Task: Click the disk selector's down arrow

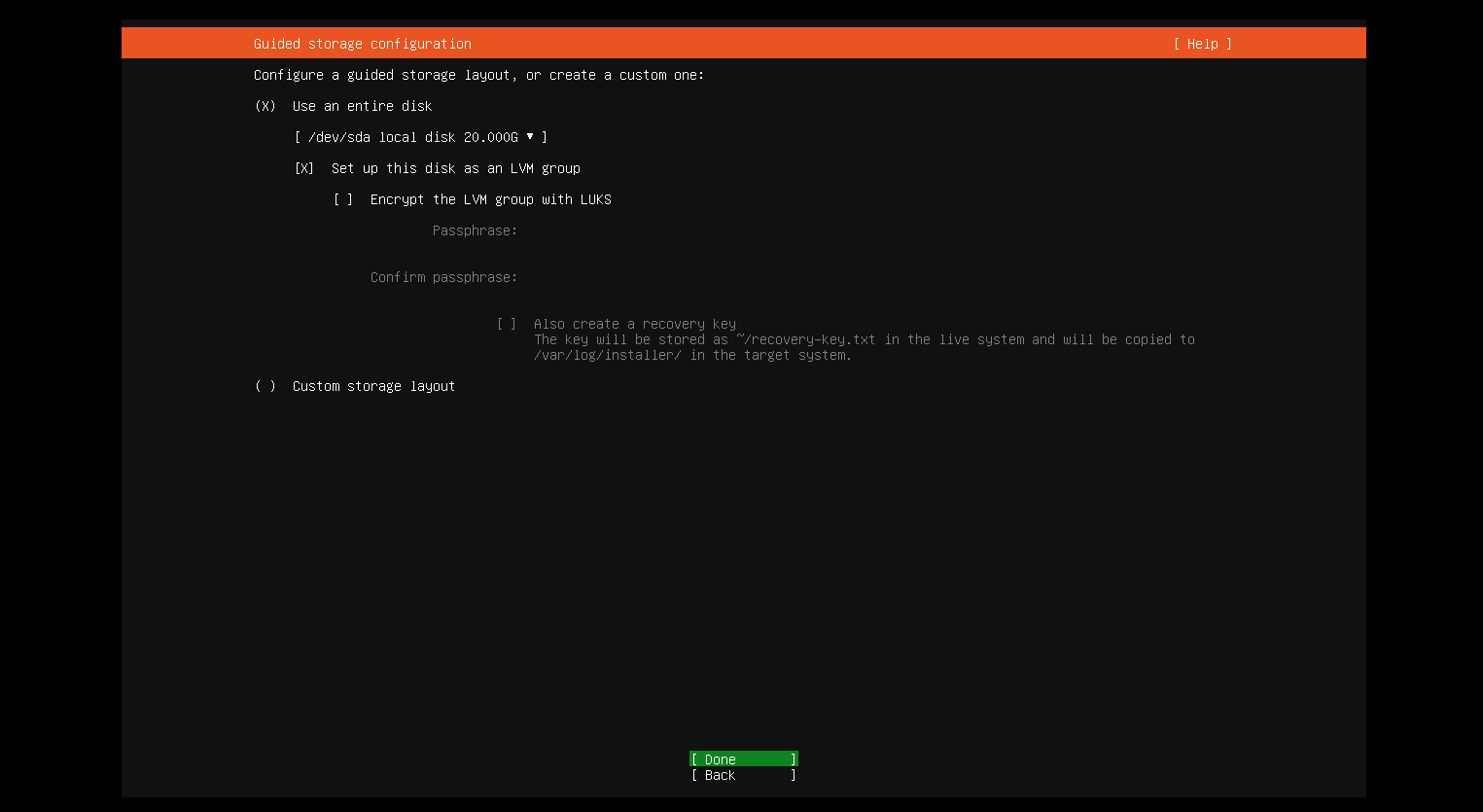Action: coord(530,137)
